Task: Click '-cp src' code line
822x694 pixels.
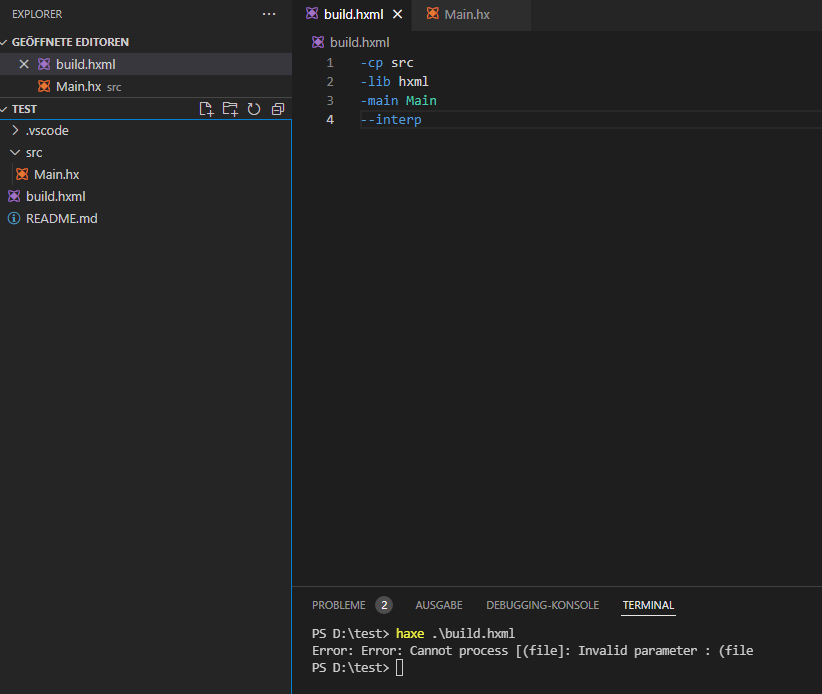Action: [x=387, y=63]
